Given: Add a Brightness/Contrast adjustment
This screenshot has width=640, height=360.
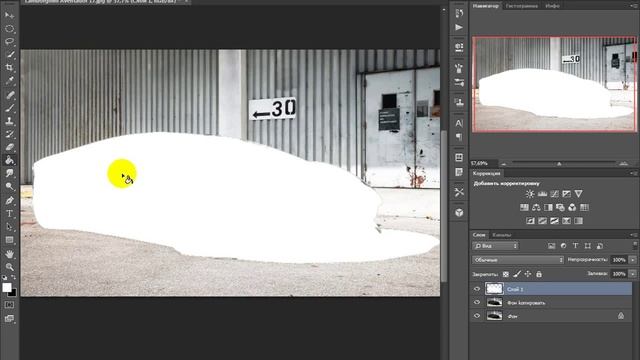Looking at the screenshot, I should point(530,194).
